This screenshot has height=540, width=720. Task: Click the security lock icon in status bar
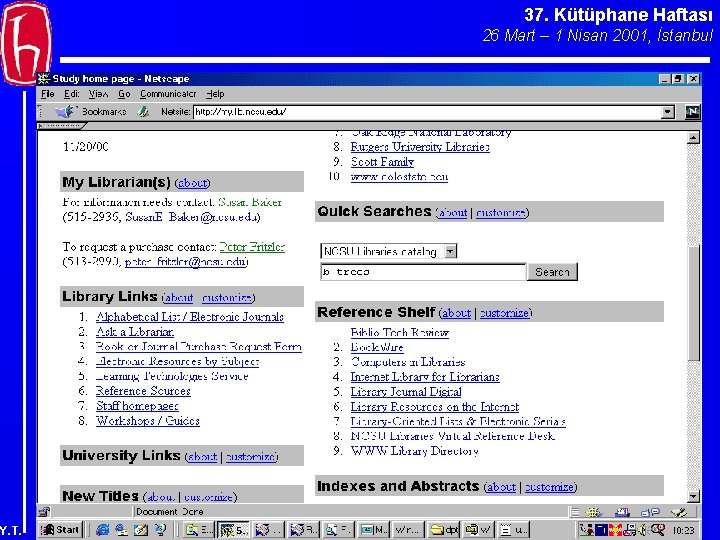(x=45, y=512)
